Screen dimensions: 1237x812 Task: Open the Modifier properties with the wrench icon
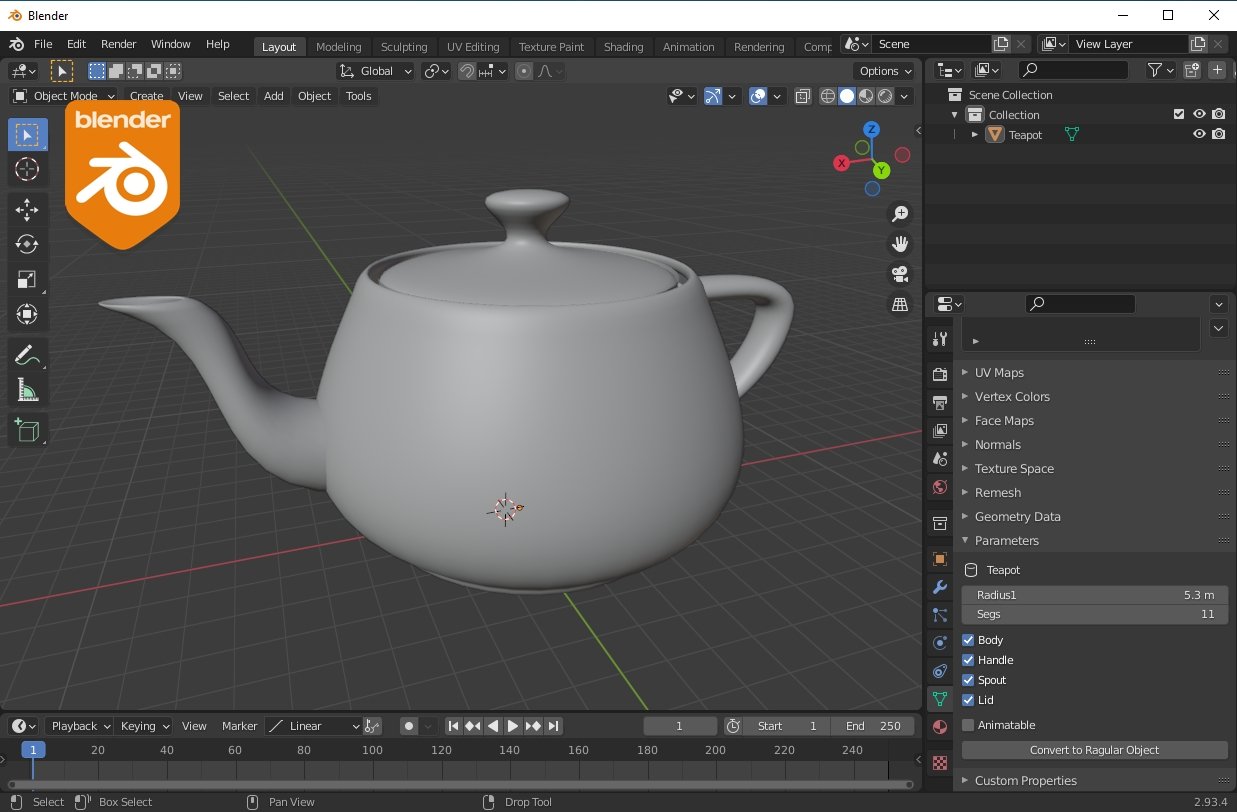(x=938, y=587)
